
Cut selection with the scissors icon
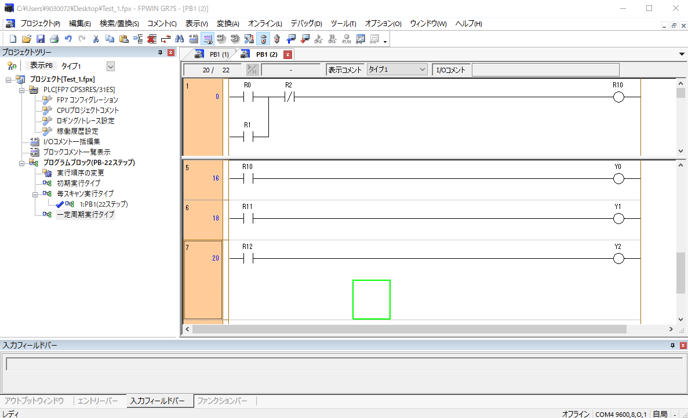click(96, 39)
